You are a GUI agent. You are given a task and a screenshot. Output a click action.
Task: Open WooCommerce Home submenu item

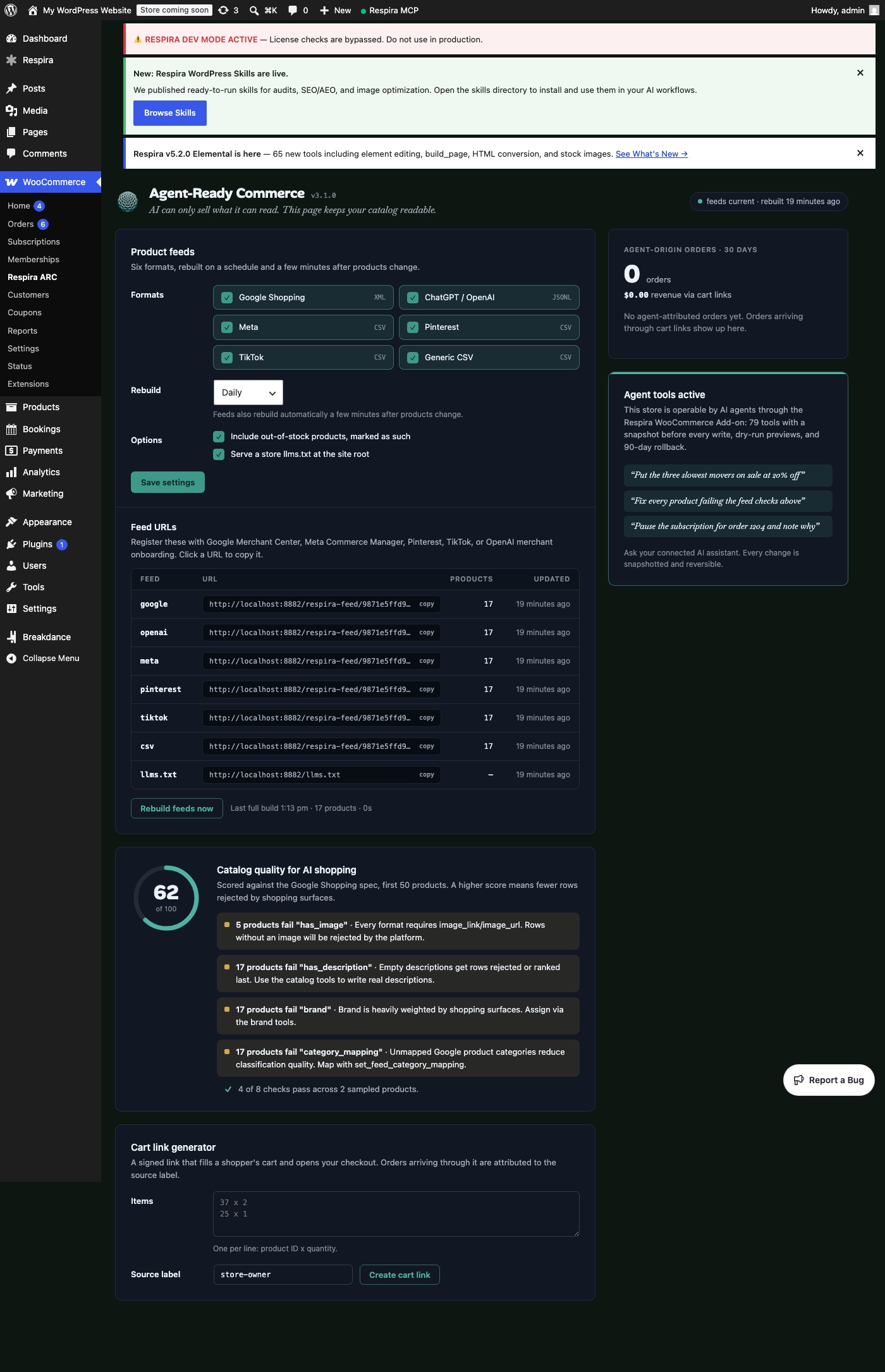point(19,206)
